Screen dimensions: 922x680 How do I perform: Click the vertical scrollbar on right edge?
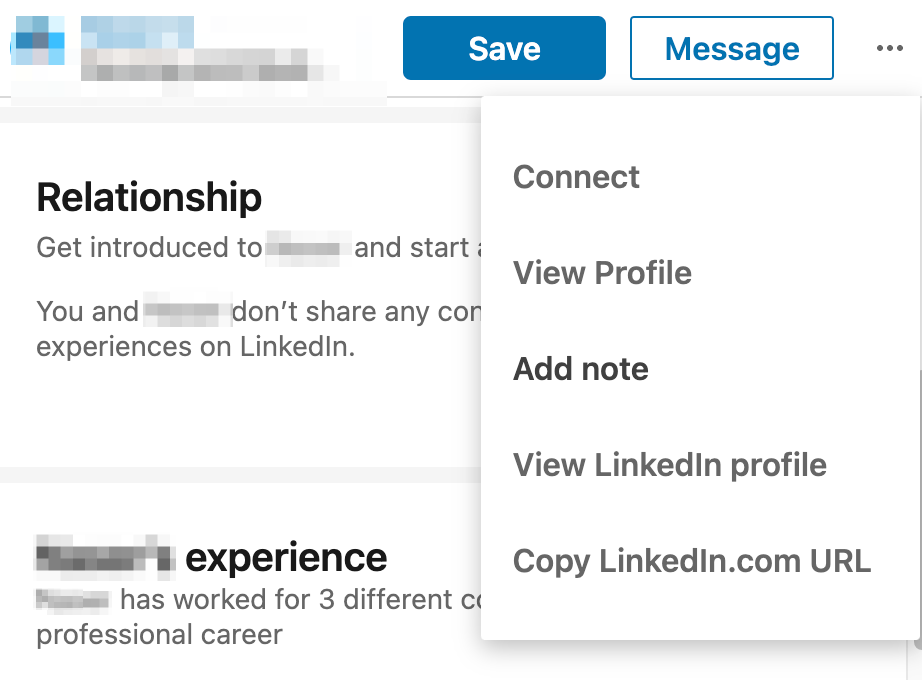(918, 506)
